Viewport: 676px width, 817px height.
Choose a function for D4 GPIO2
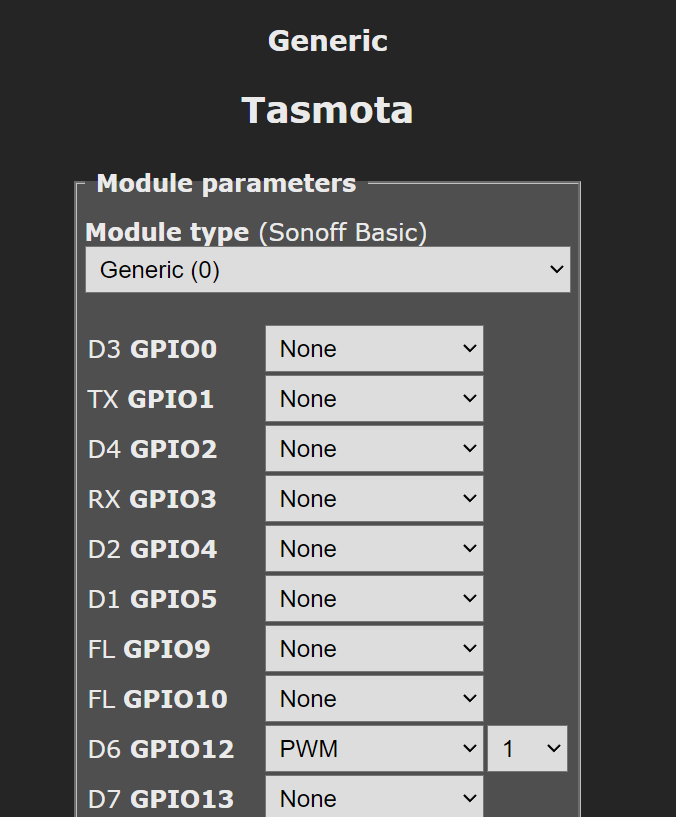(x=374, y=449)
